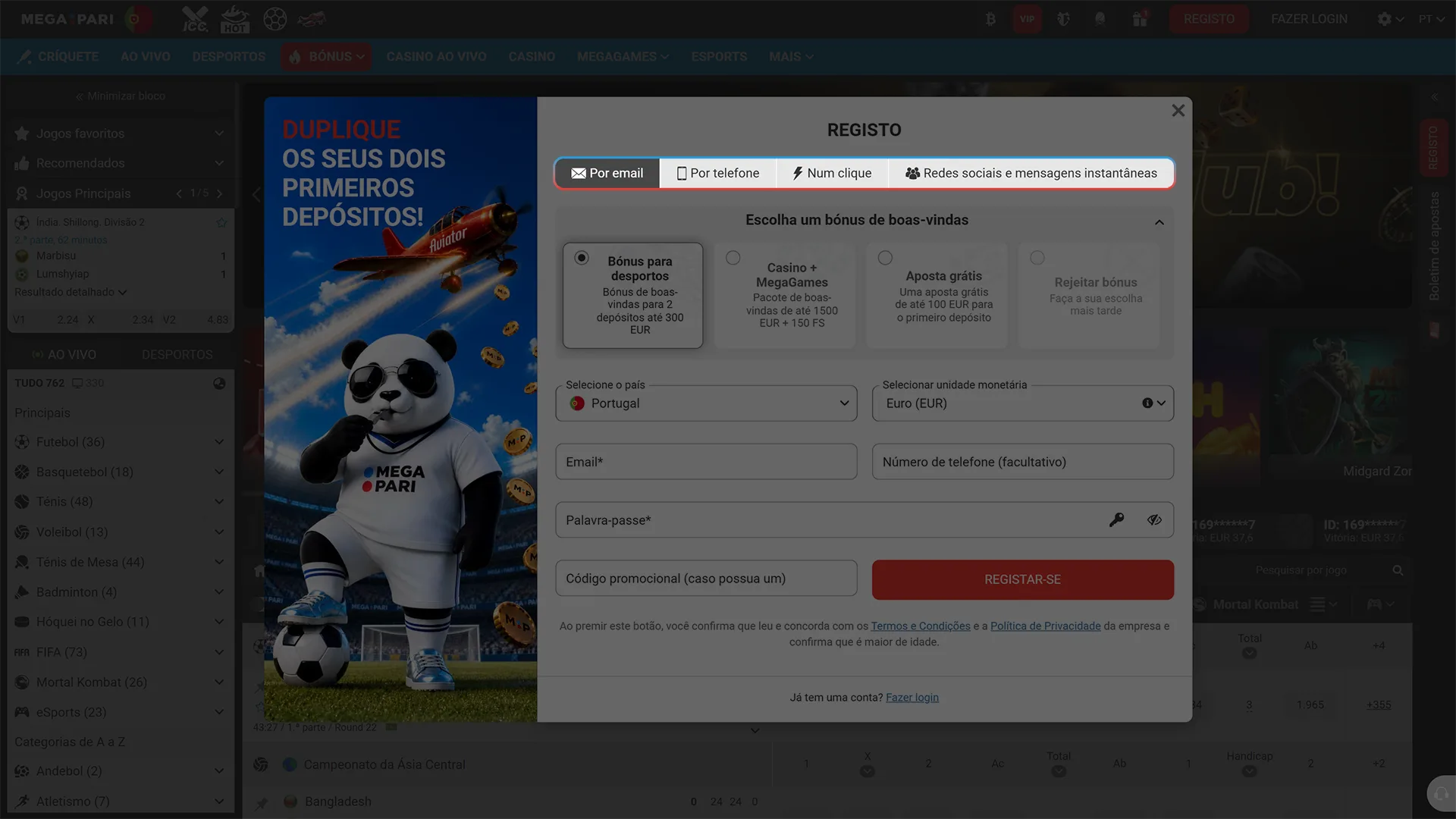Open the HOT games icon in the header
This screenshot has width=1456, height=819.
coord(234,19)
